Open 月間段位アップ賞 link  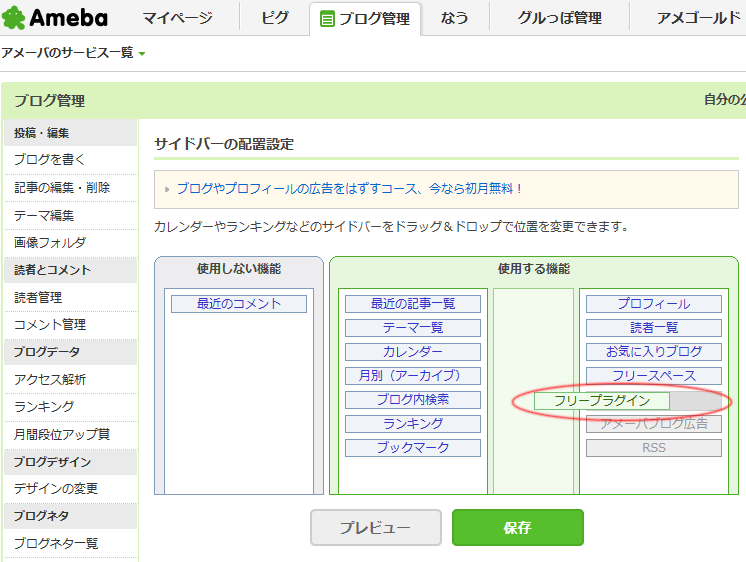pos(62,434)
